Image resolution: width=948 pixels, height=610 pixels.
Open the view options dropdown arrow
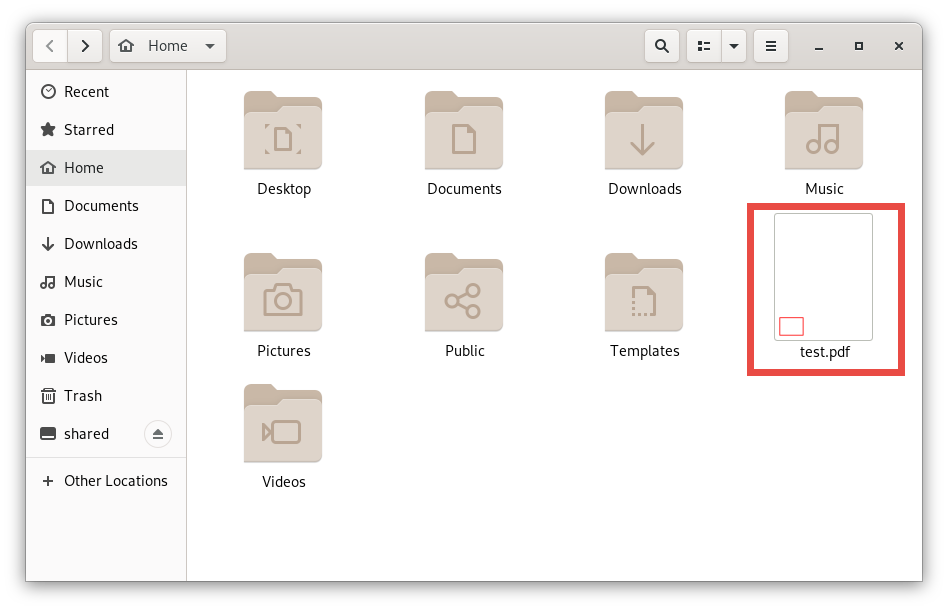[734, 45]
